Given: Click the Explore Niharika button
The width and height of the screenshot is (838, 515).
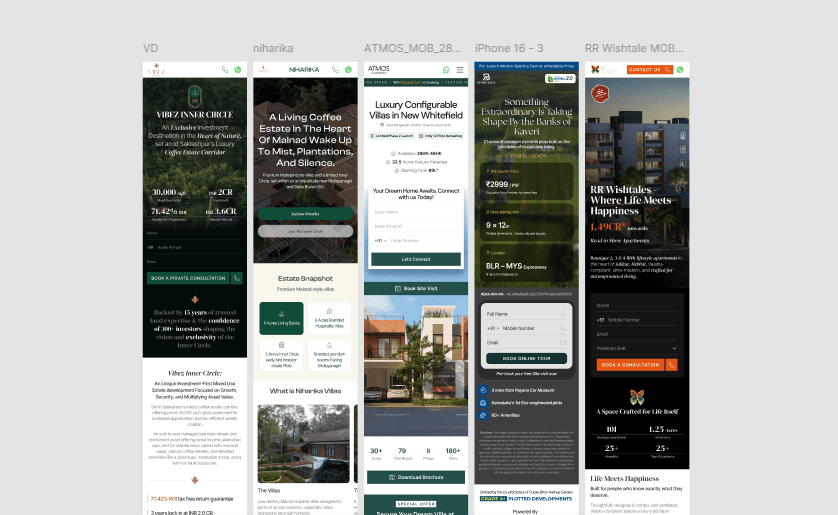Looking at the screenshot, I should (305, 214).
